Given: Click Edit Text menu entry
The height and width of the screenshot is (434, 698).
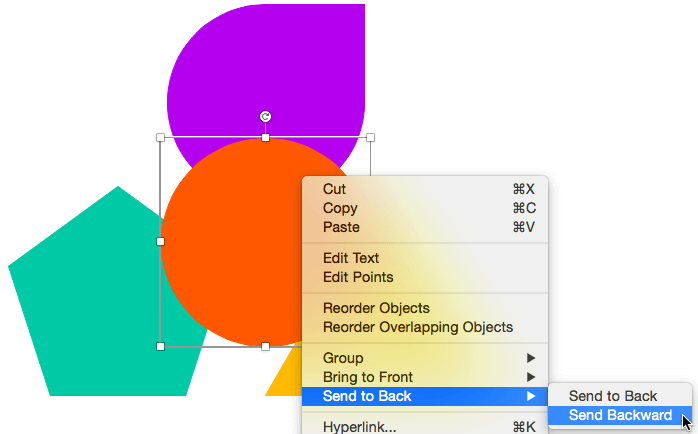Looking at the screenshot, I should (351, 258).
